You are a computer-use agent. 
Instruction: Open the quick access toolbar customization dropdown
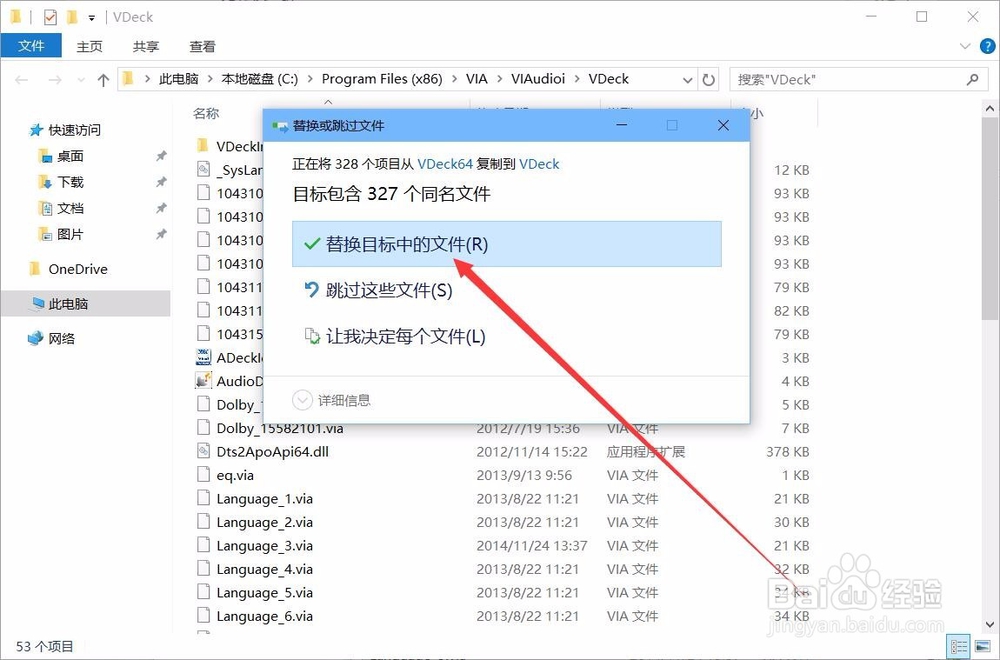(x=92, y=17)
